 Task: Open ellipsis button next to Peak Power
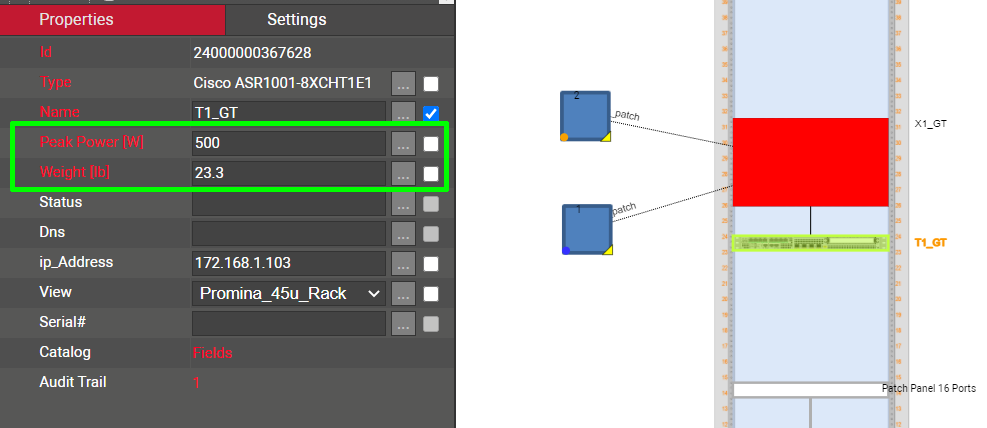(402, 143)
